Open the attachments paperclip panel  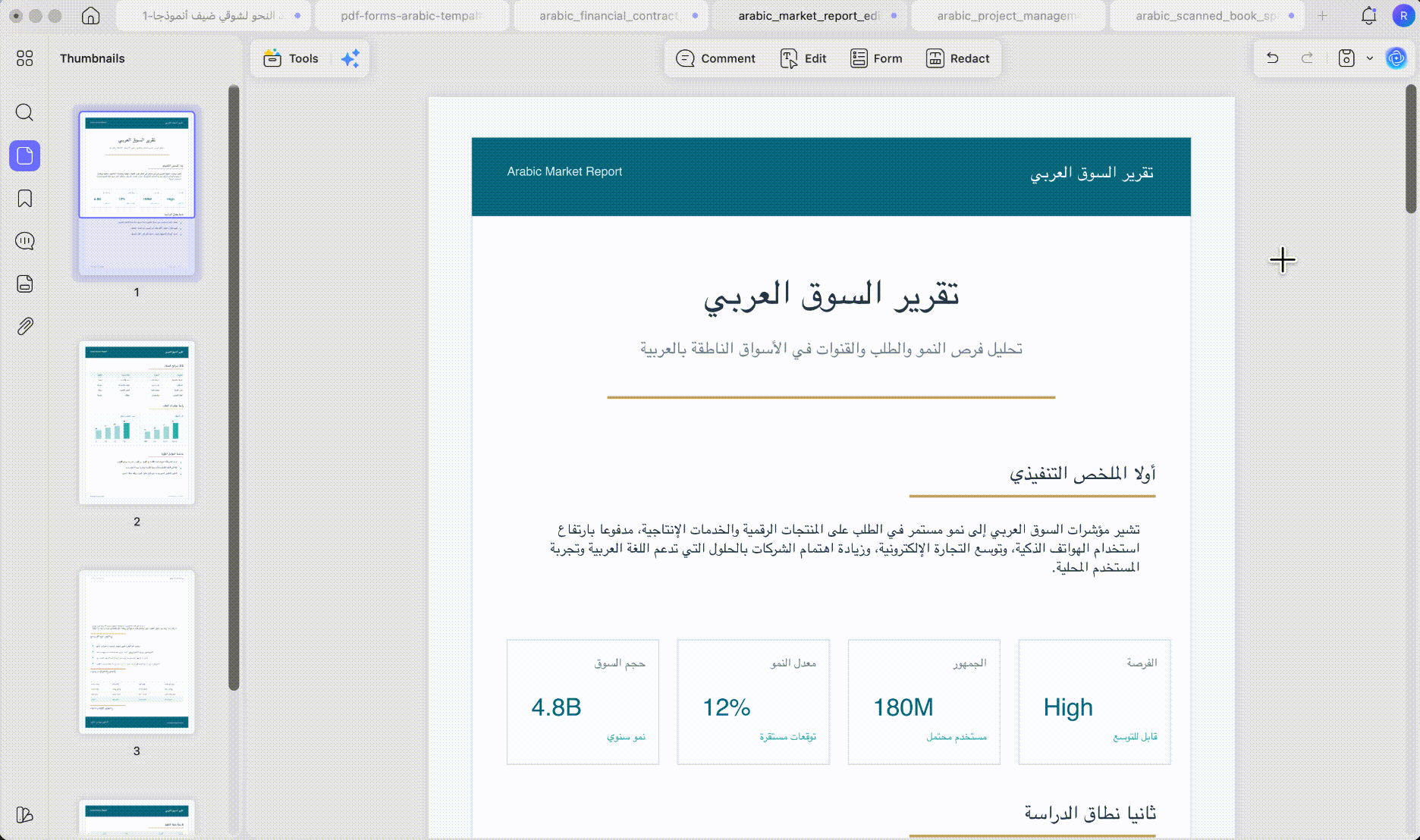pyautogui.click(x=24, y=326)
